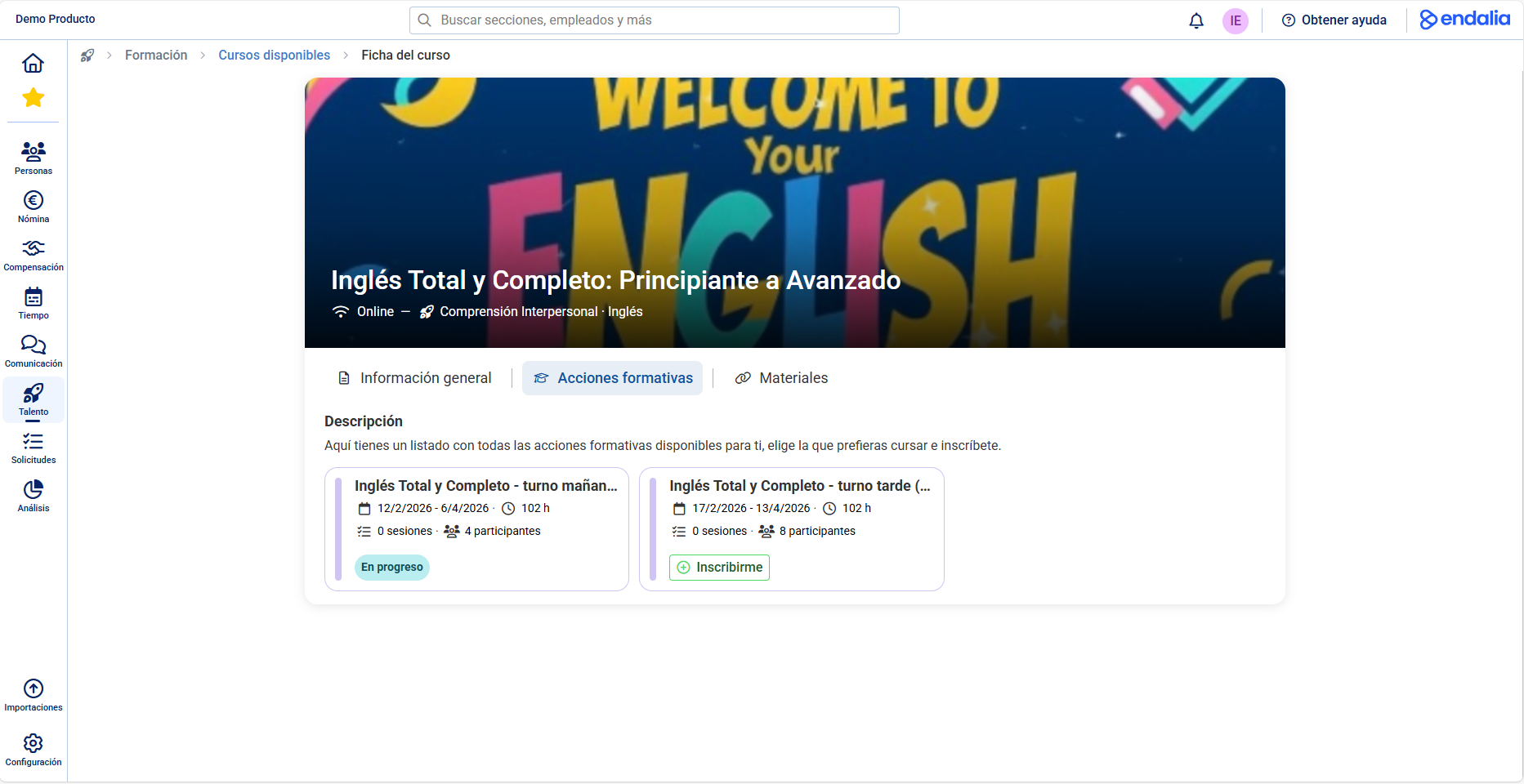Open the turno tarde course card title

click(800, 486)
